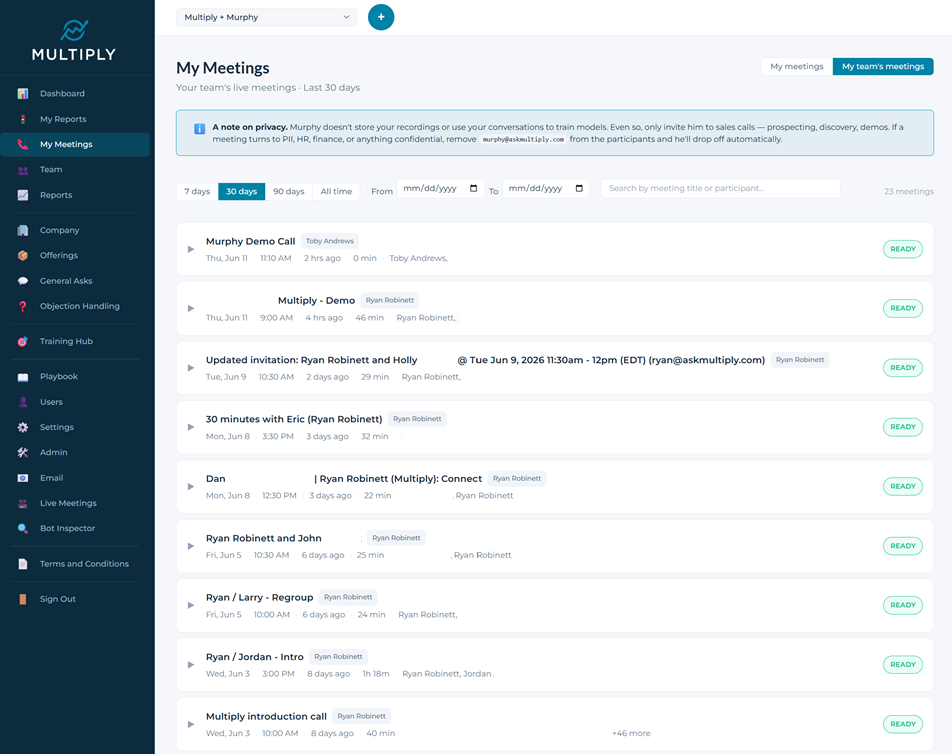952x754 pixels.
Task: Click the From date input field
Action: tap(441, 188)
